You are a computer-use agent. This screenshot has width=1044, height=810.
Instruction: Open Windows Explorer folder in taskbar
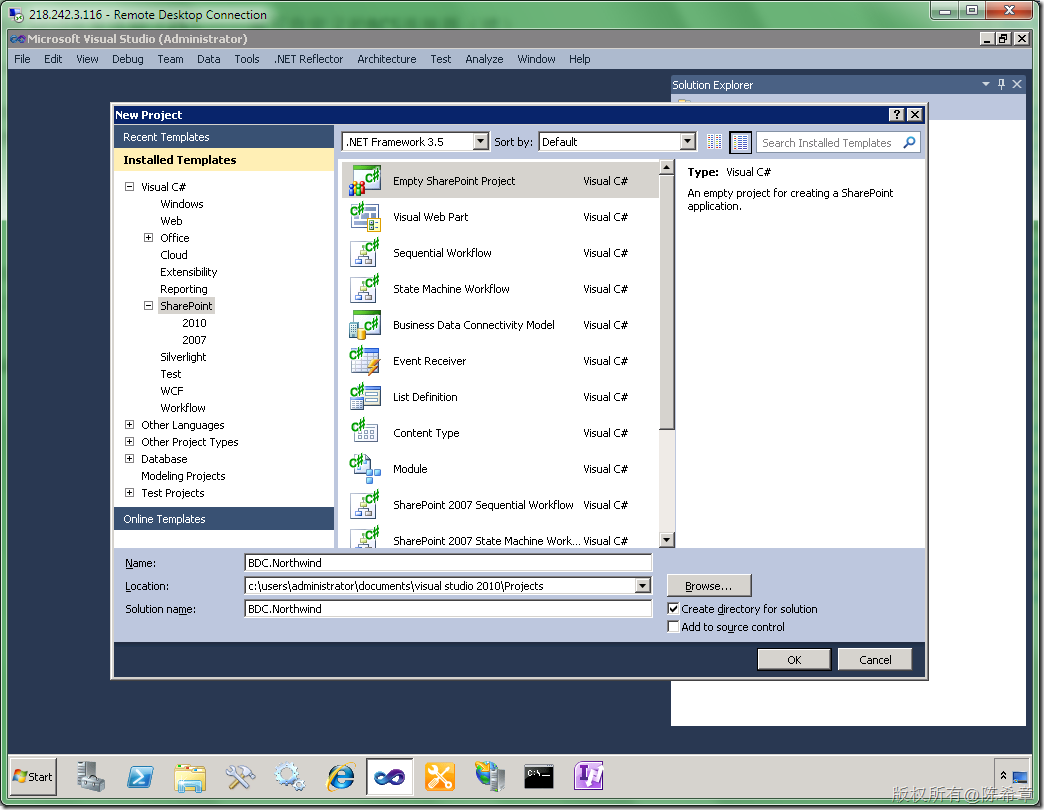click(x=190, y=776)
